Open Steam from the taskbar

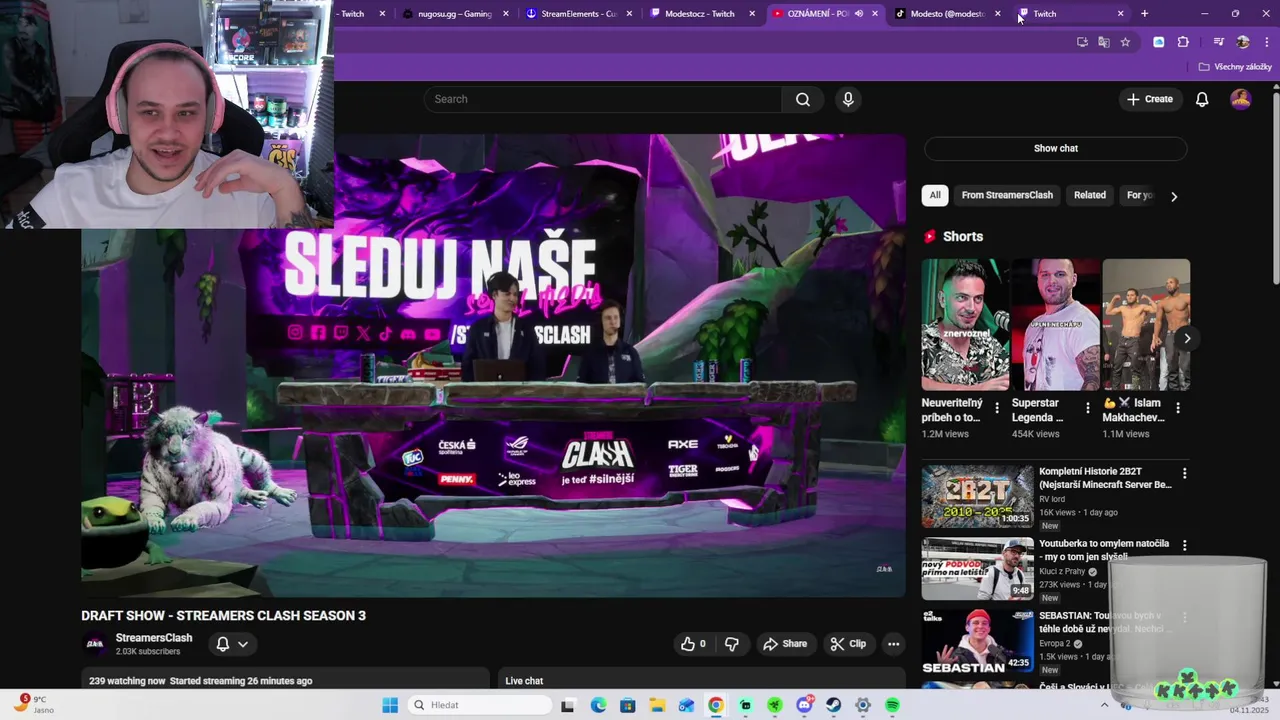click(x=833, y=705)
